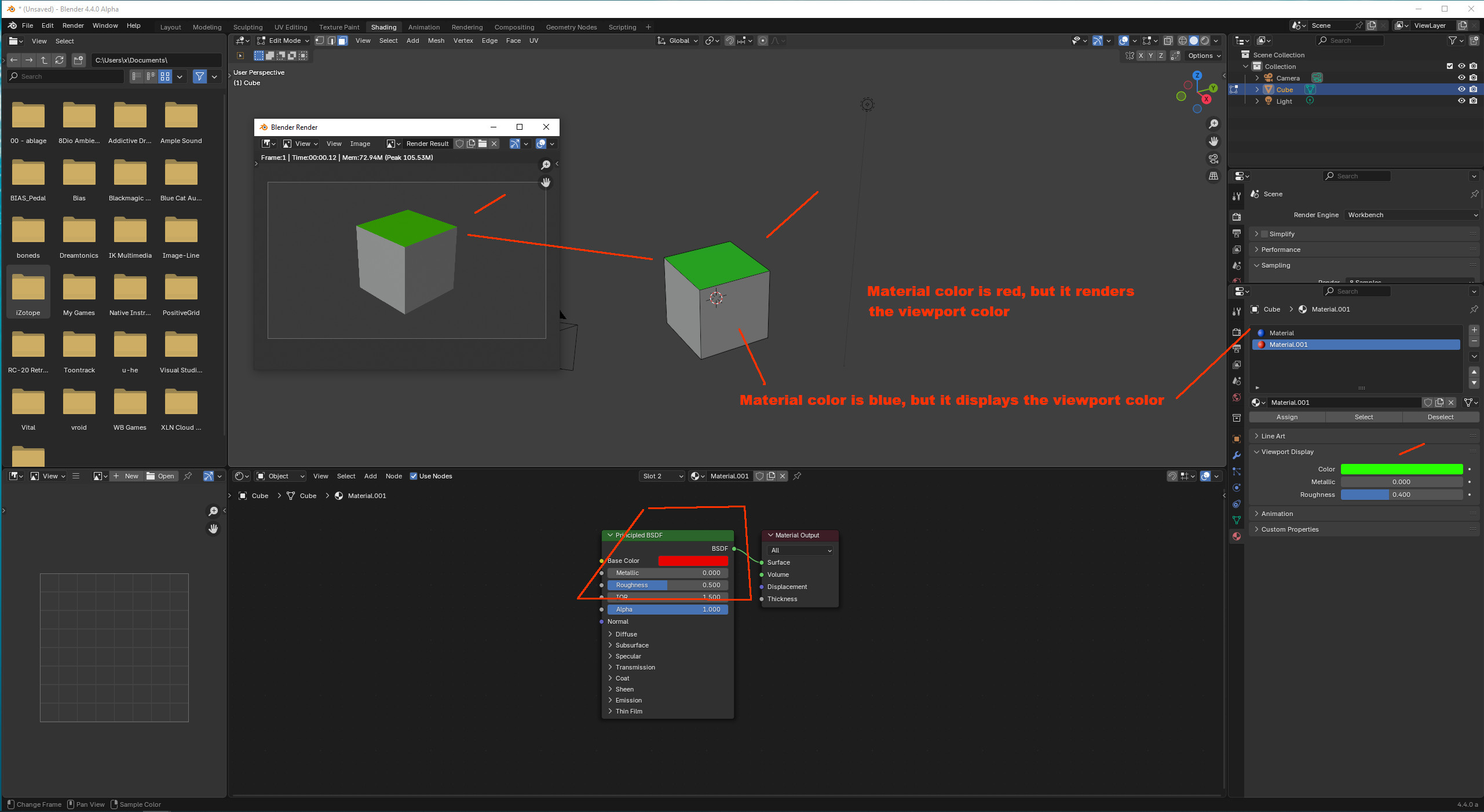Switch to the UV Editing workspace tab
The width and height of the screenshot is (1484, 812).
[x=291, y=27]
